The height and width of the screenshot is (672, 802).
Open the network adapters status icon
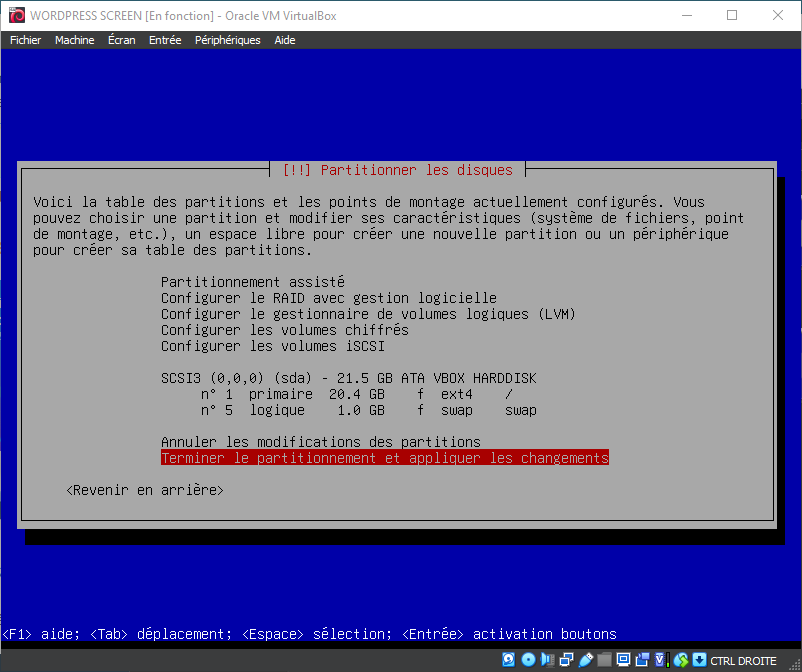pyautogui.click(x=566, y=660)
